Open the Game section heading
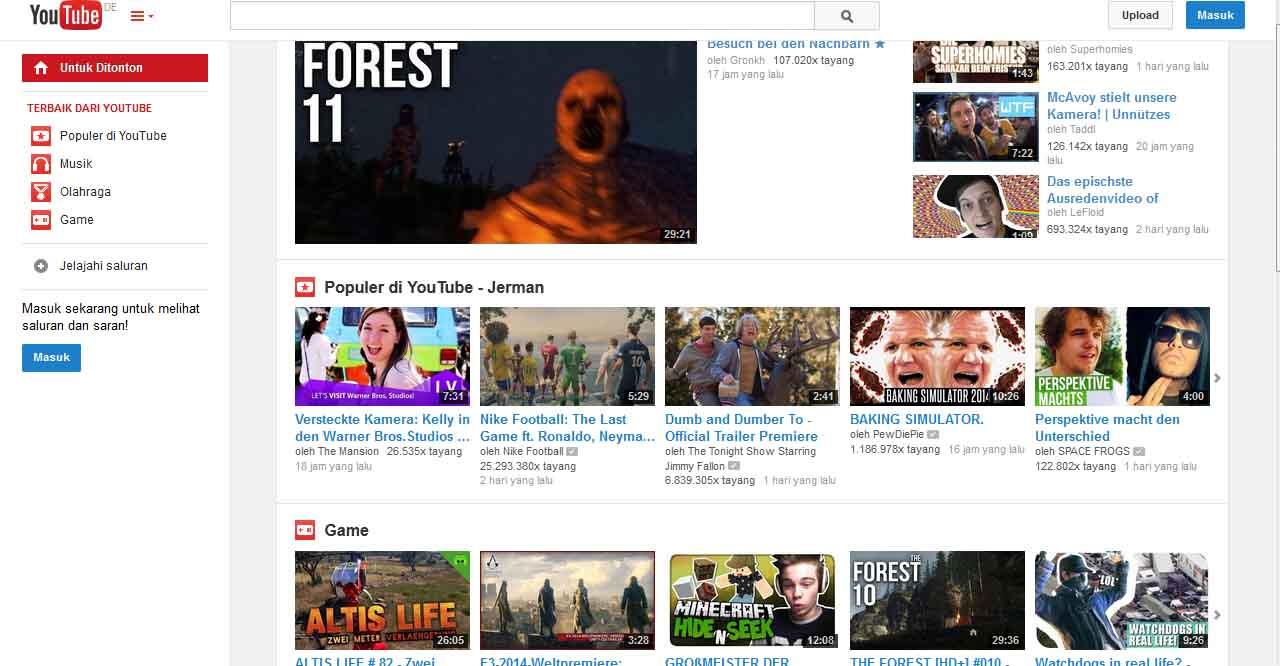 pos(347,531)
